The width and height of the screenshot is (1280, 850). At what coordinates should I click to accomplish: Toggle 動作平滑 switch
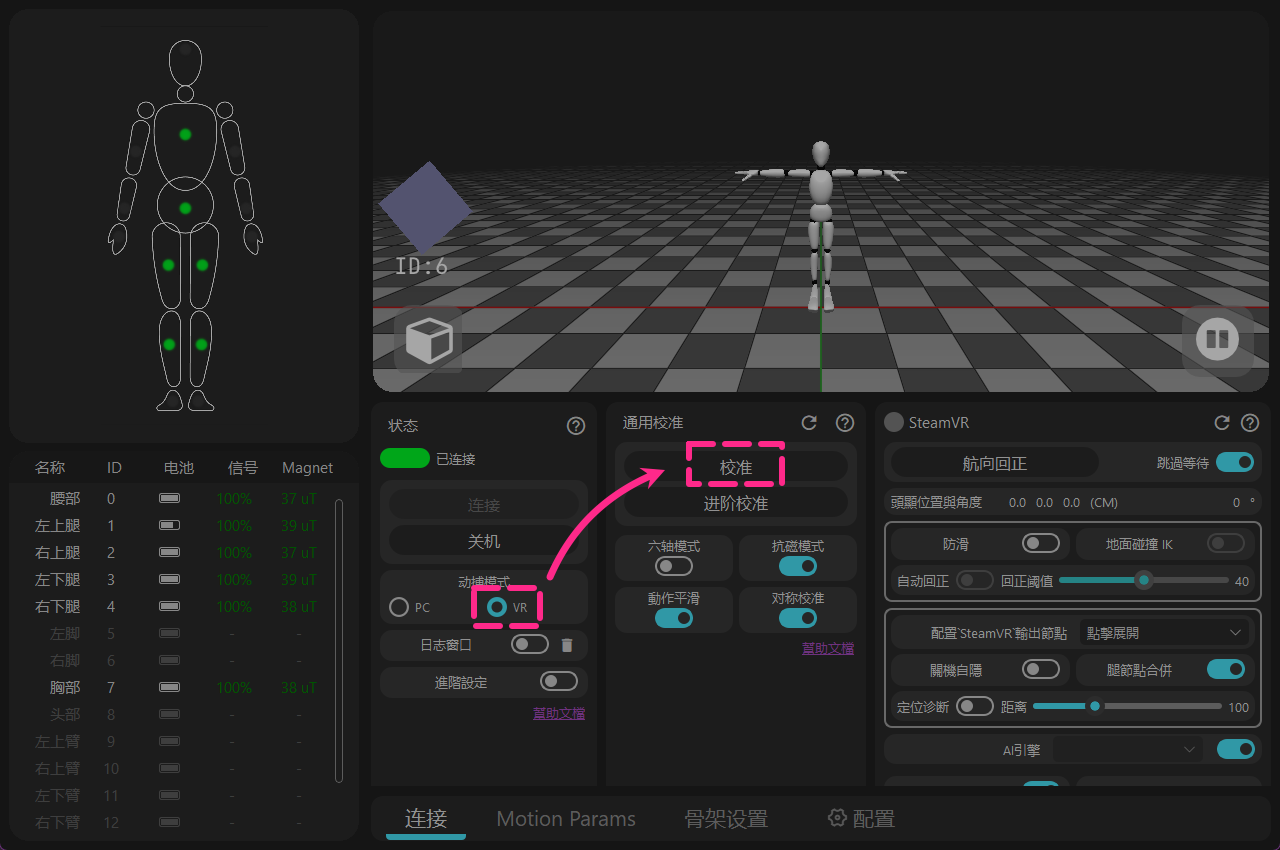[674, 618]
